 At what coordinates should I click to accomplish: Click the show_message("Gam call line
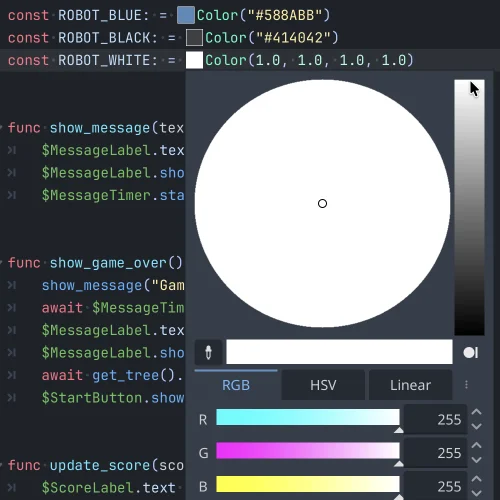tap(113, 285)
